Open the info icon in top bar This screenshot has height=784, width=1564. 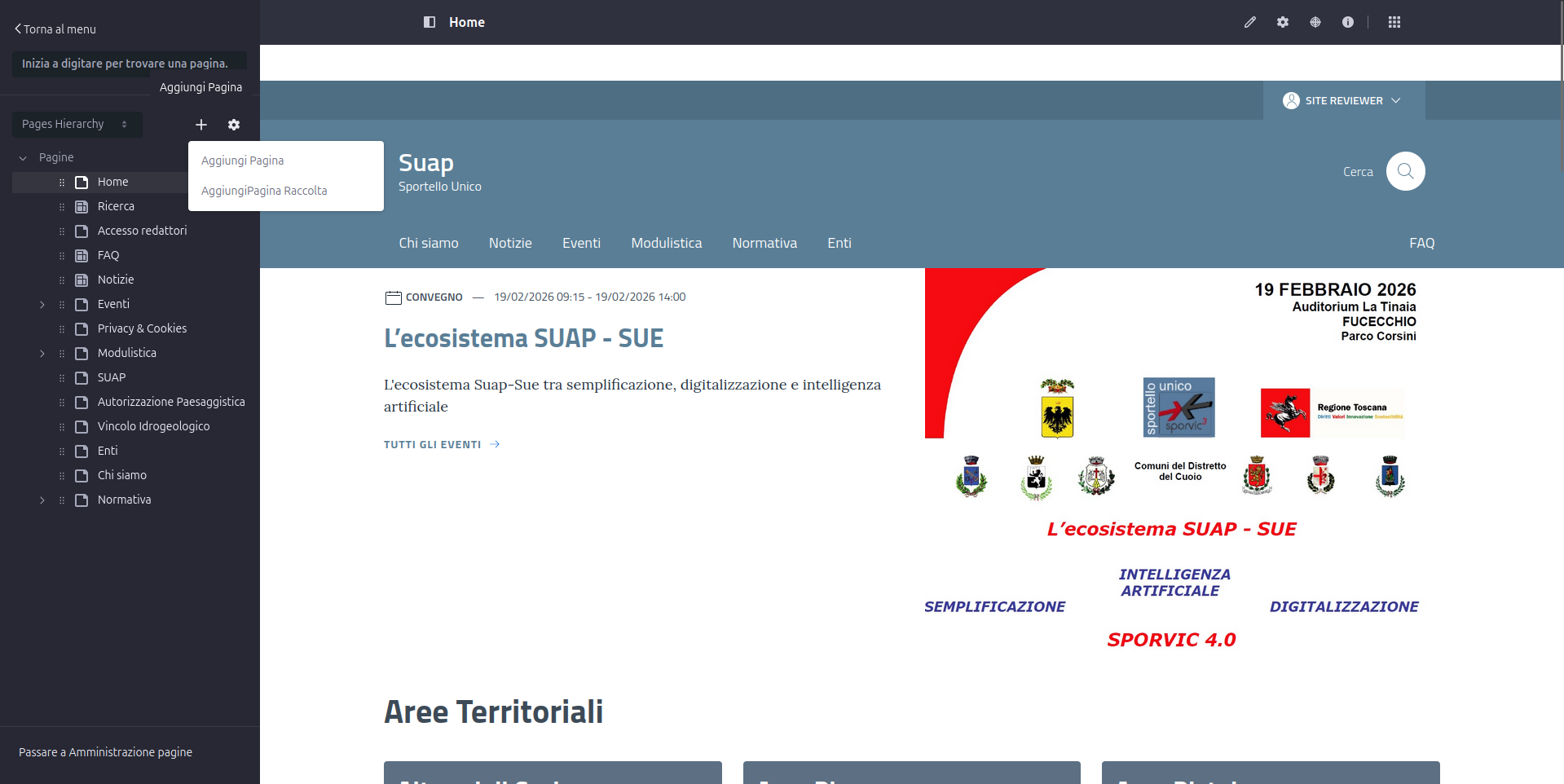coord(1348,22)
